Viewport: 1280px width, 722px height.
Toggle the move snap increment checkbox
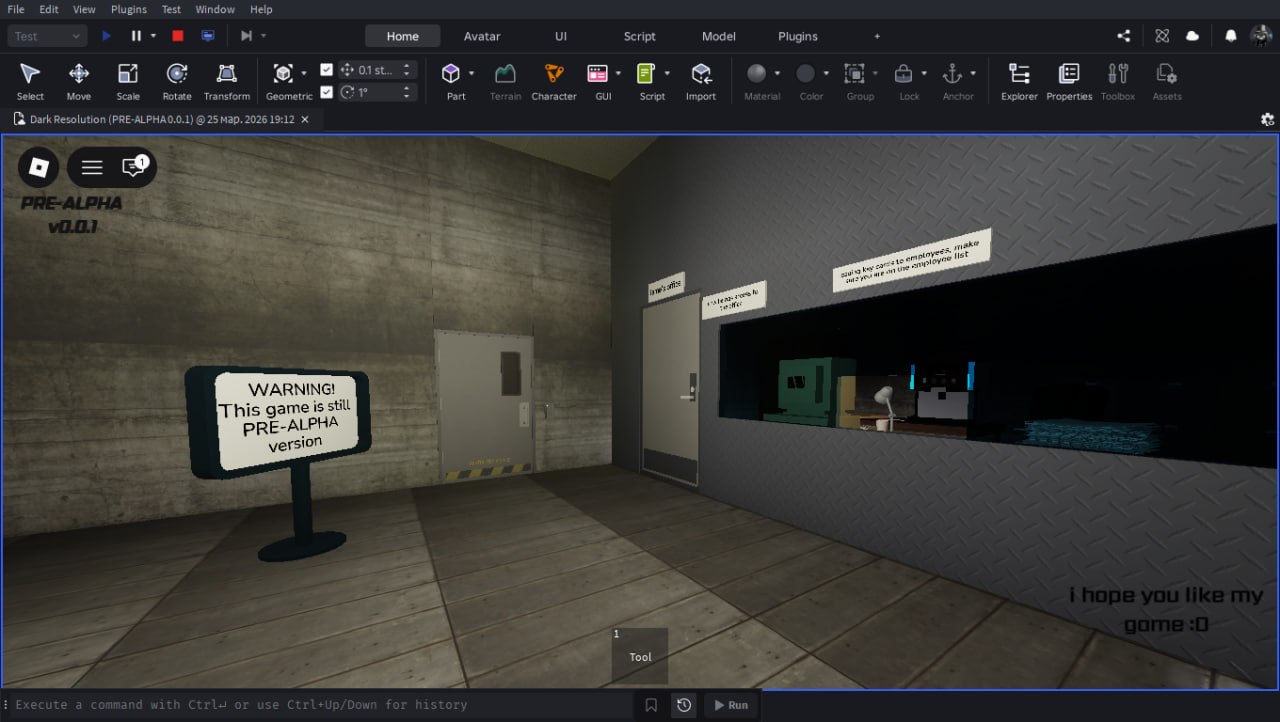point(326,70)
